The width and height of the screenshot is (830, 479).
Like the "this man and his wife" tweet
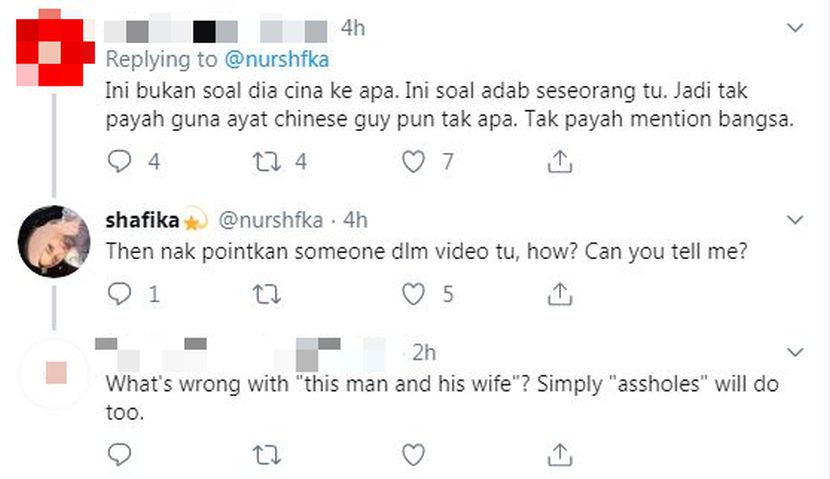point(413,455)
